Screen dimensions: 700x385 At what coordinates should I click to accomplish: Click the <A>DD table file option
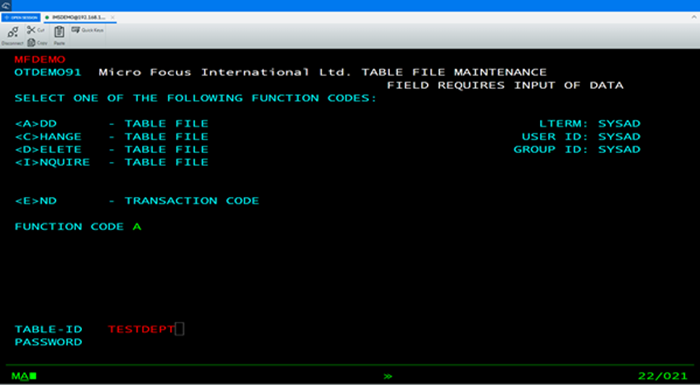tap(112, 124)
